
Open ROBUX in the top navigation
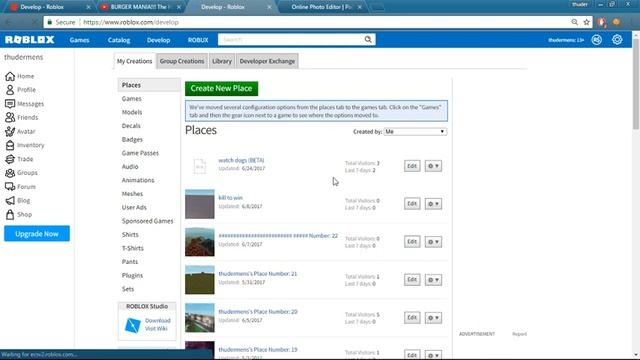198,40
